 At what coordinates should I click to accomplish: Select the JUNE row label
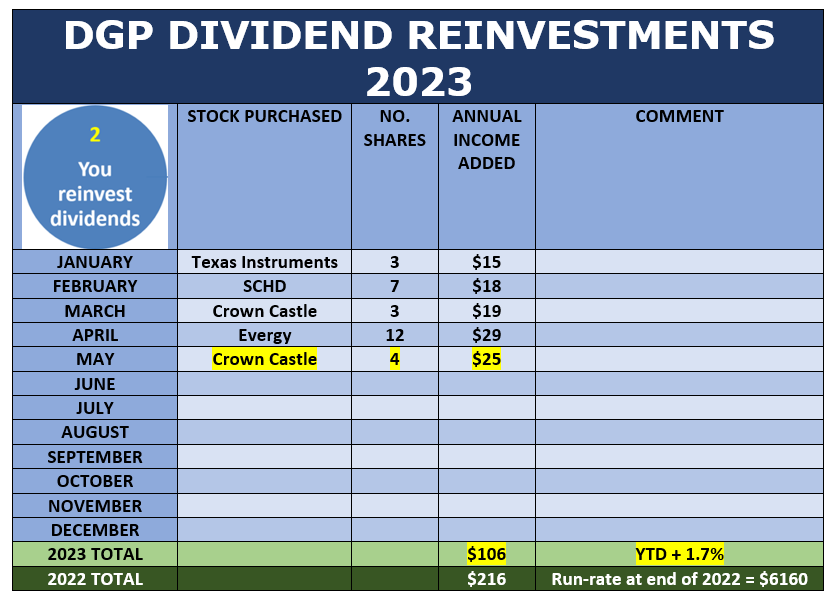coord(95,384)
